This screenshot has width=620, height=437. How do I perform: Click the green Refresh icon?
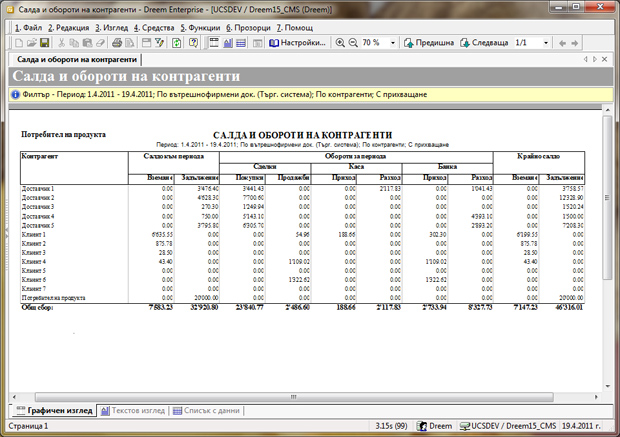pos(176,43)
